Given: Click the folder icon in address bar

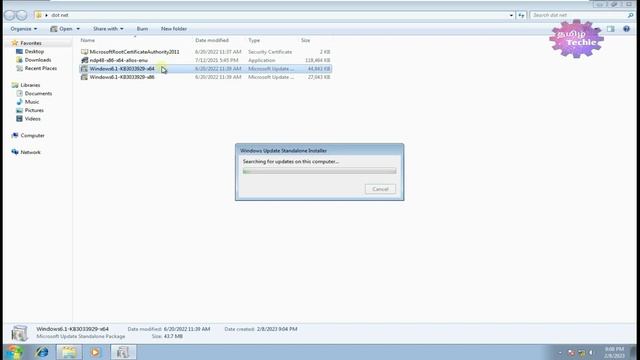Looking at the screenshot, I should coord(39,15).
